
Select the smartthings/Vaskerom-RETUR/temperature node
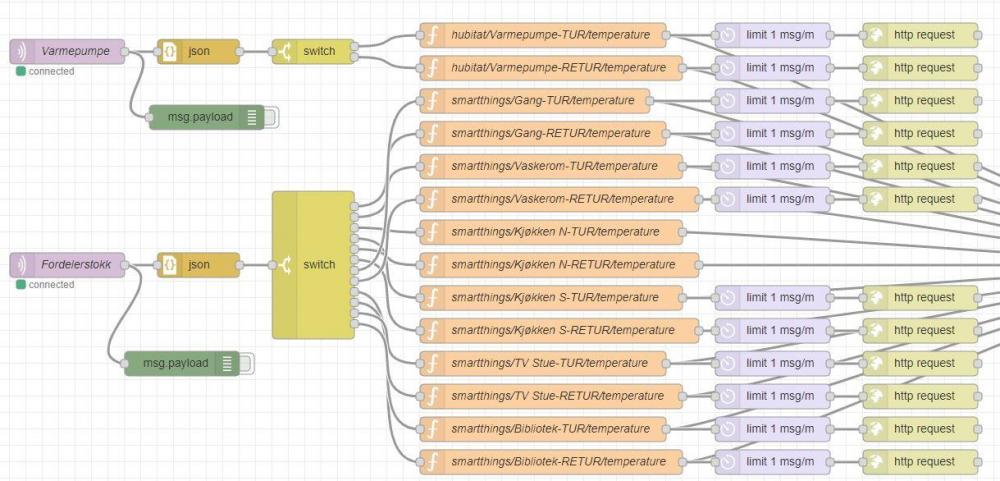(x=565, y=199)
